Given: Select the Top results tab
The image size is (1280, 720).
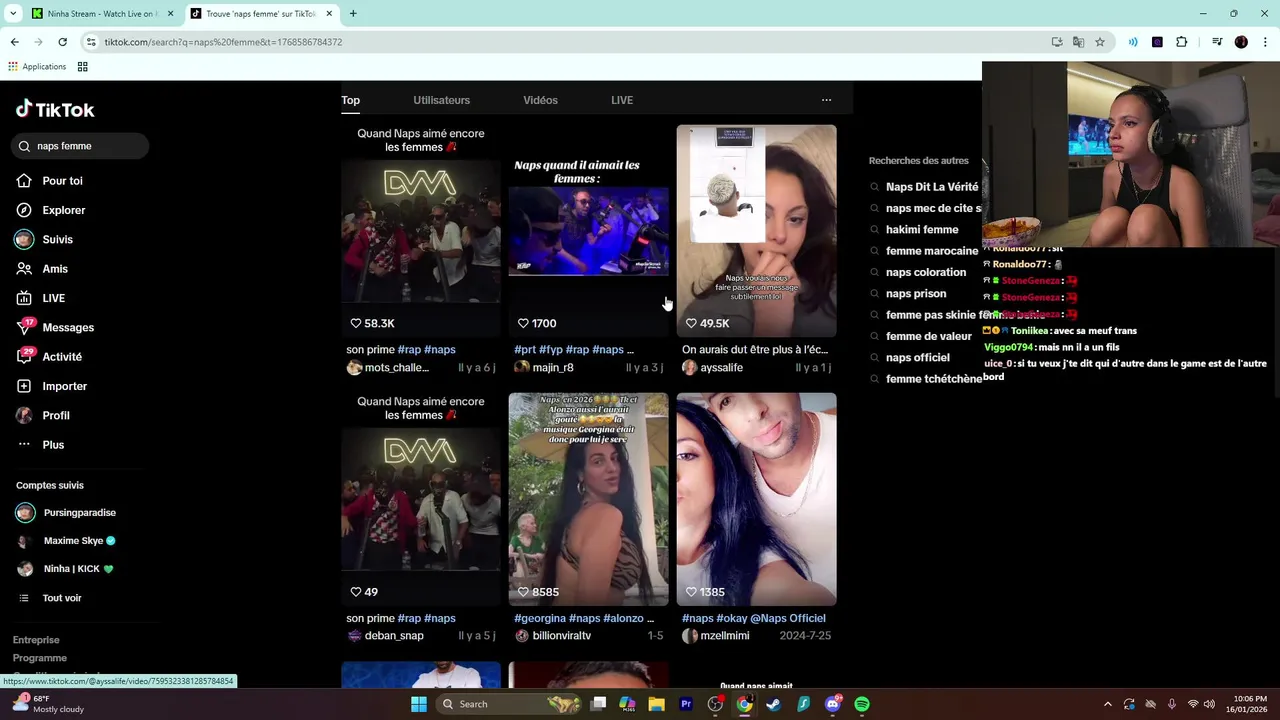Looking at the screenshot, I should tap(350, 100).
